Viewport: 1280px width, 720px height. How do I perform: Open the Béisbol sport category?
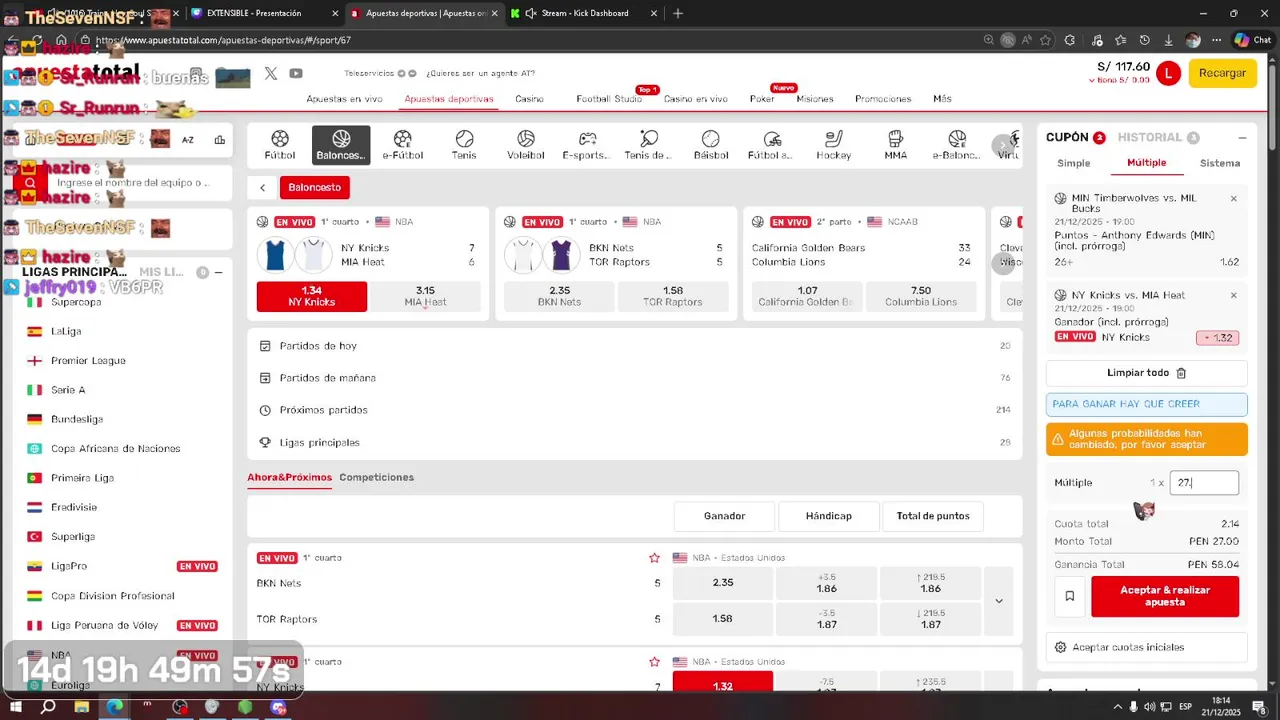pos(711,145)
